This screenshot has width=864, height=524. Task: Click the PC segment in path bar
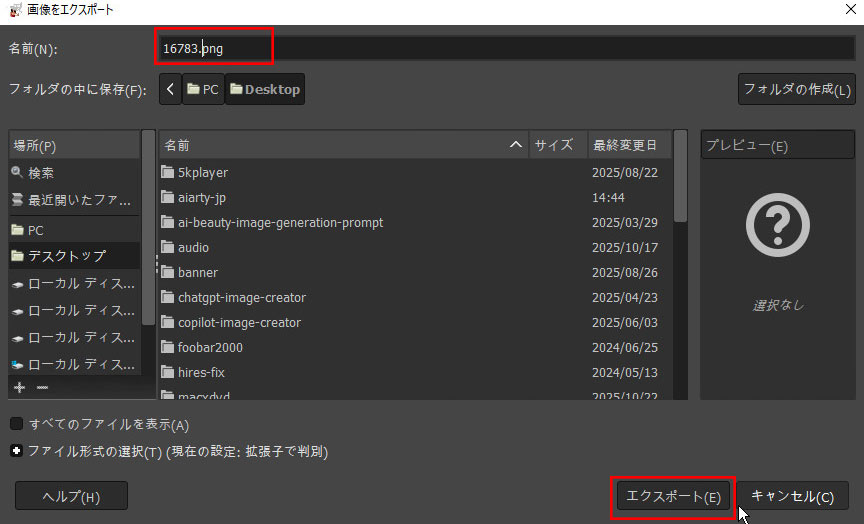click(203, 89)
